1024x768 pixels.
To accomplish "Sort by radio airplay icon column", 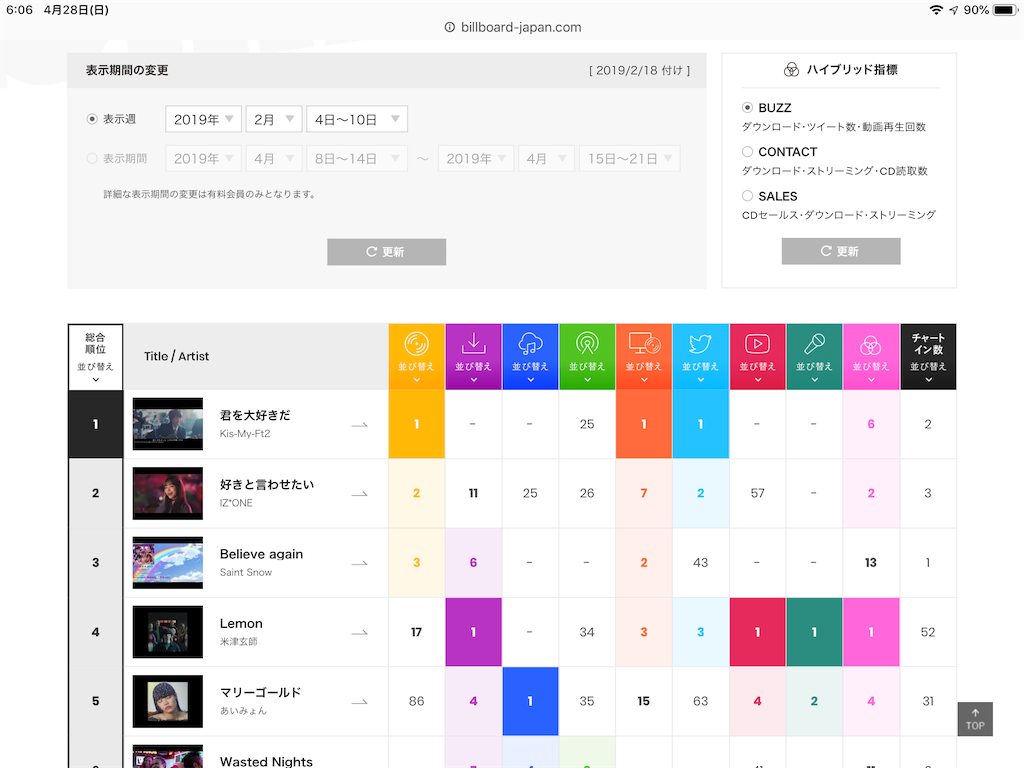I will pos(587,357).
